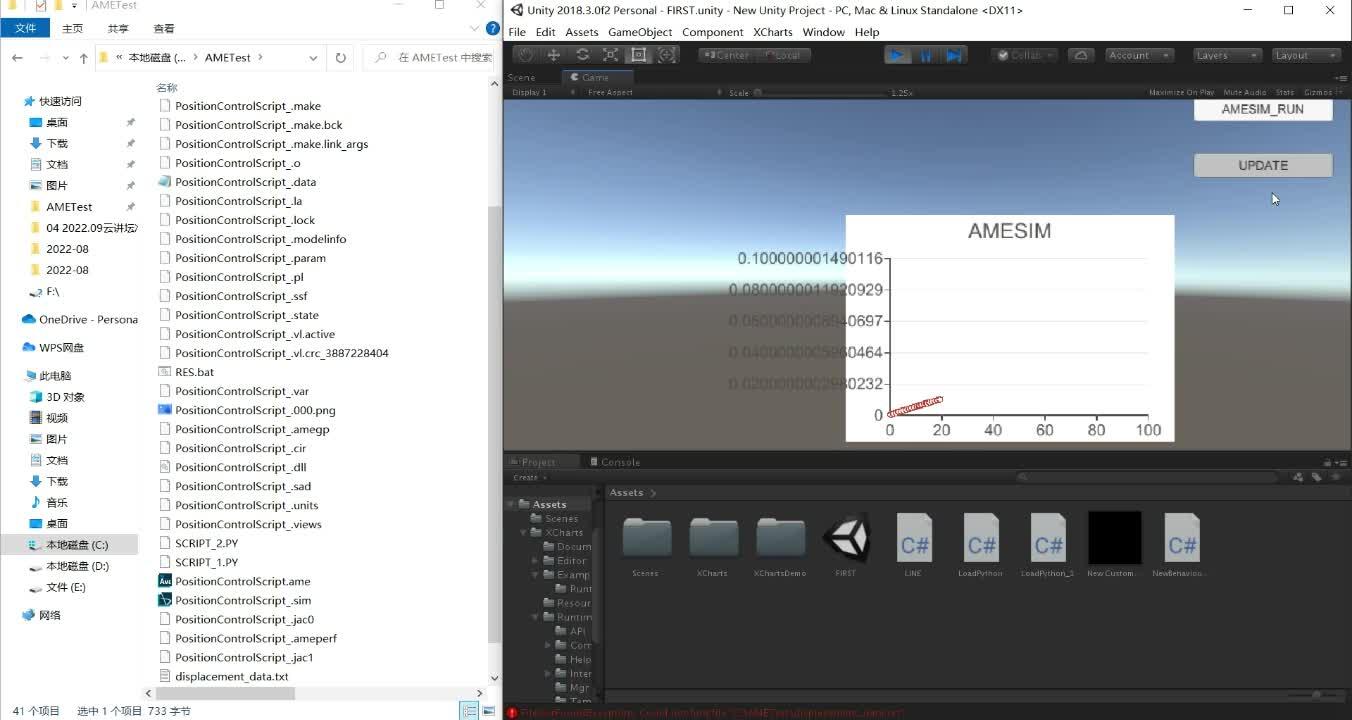Open the XCharts menu

[x=772, y=31]
